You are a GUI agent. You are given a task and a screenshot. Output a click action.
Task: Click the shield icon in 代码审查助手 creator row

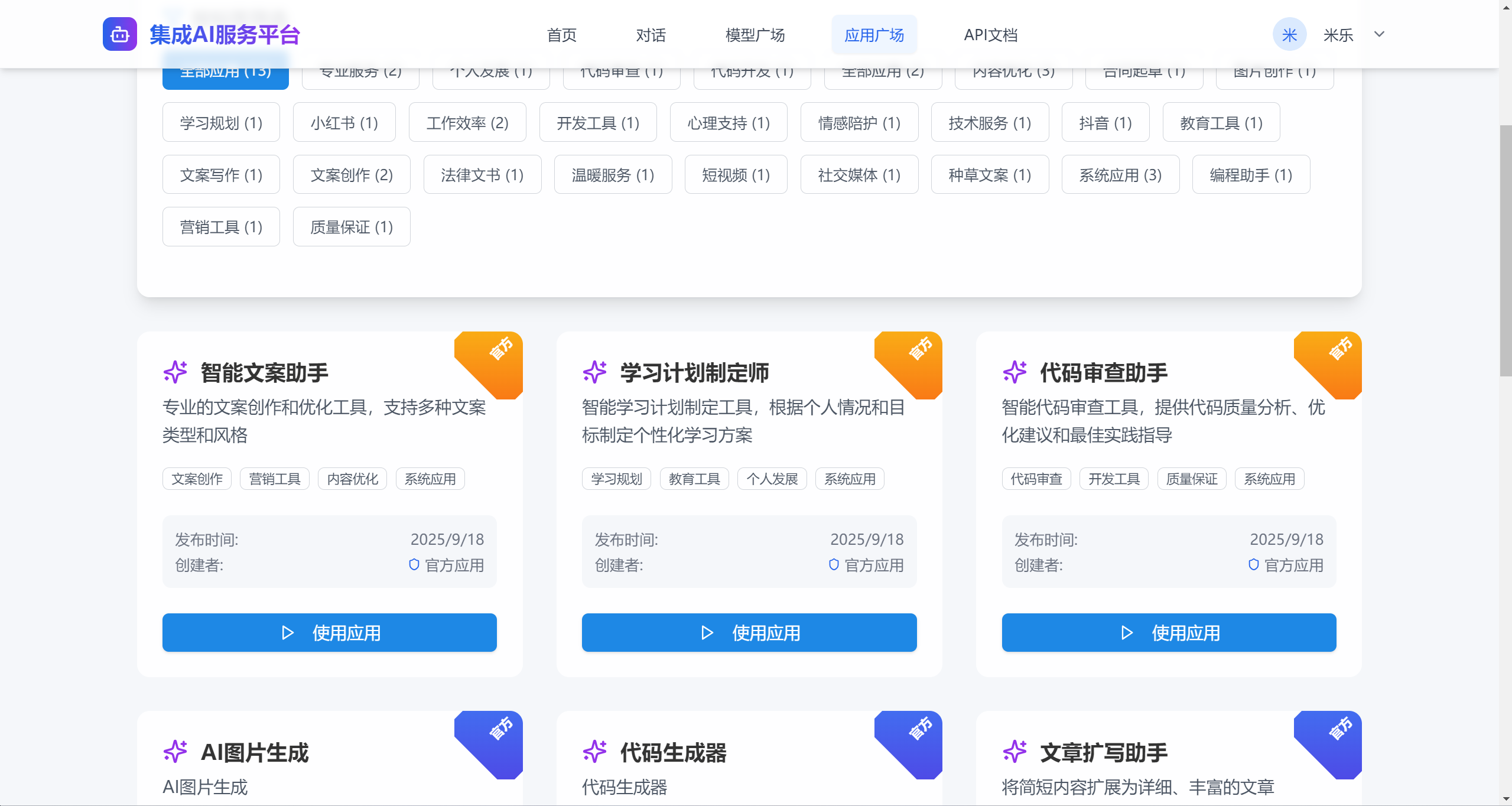pos(1253,565)
